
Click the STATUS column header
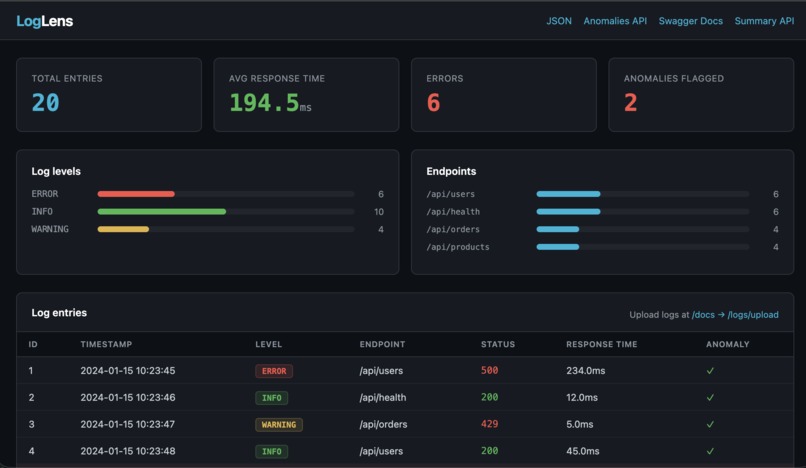498,344
